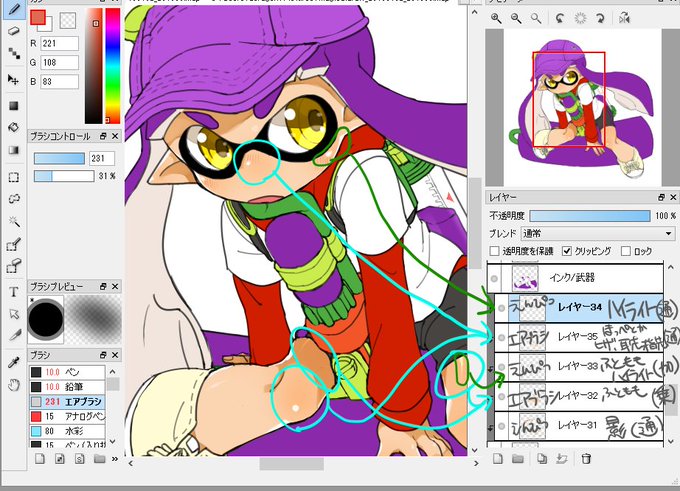The image size is (680, 491).
Task: Toggle visibility of レイヤー31
Action: tap(501, 426)
